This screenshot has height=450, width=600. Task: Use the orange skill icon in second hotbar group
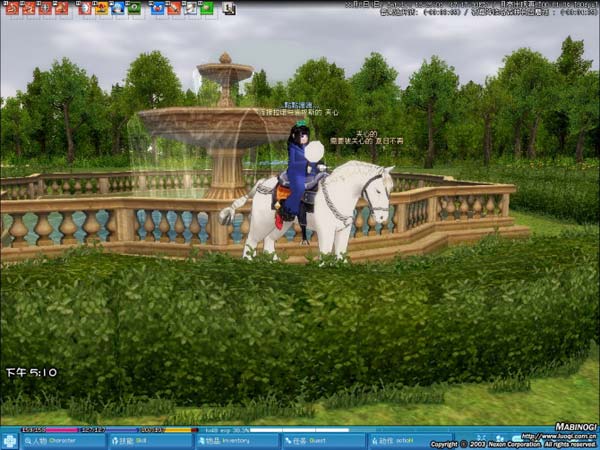coord(101,8)
